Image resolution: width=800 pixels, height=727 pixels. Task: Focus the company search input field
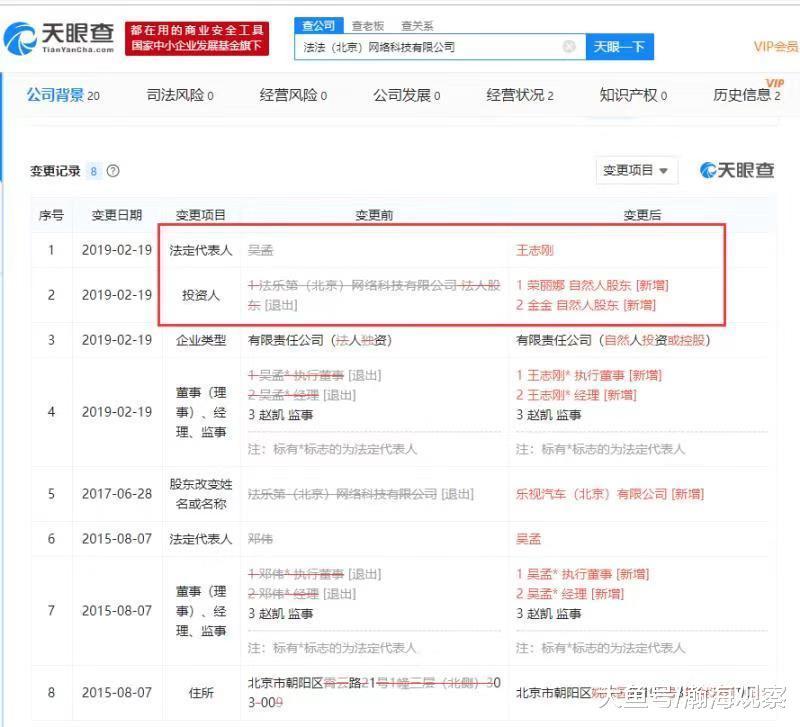click(x=440, y=47)
